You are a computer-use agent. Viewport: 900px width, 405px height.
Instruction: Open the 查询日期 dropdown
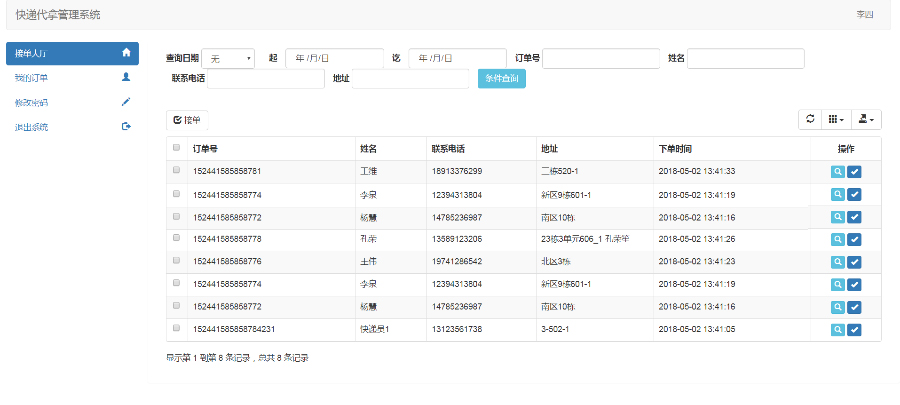(x=228, y=59)
